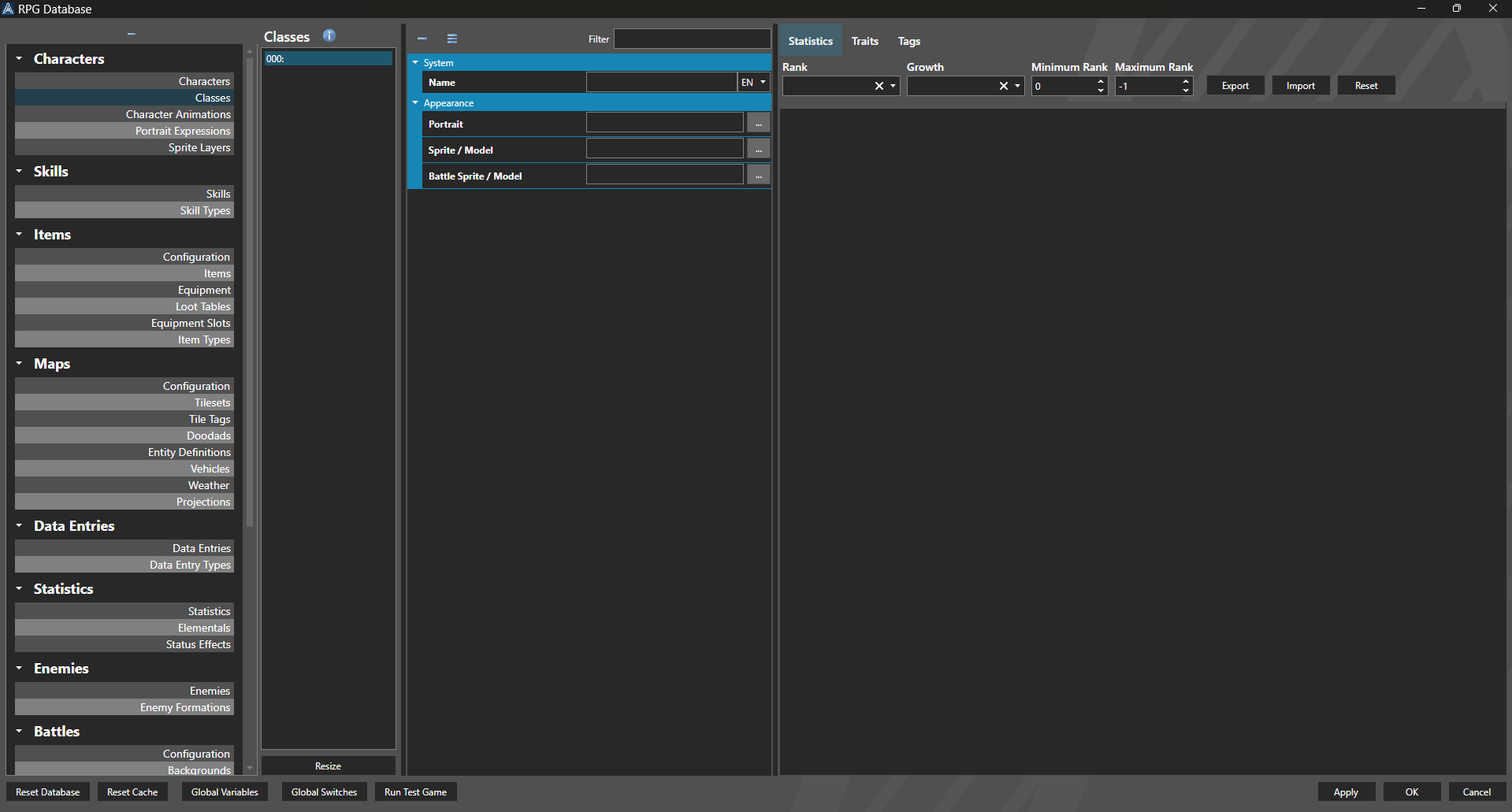Increase the Minimum Rank value
Screen dimensions: 1512x812
tap(1101, 82)
